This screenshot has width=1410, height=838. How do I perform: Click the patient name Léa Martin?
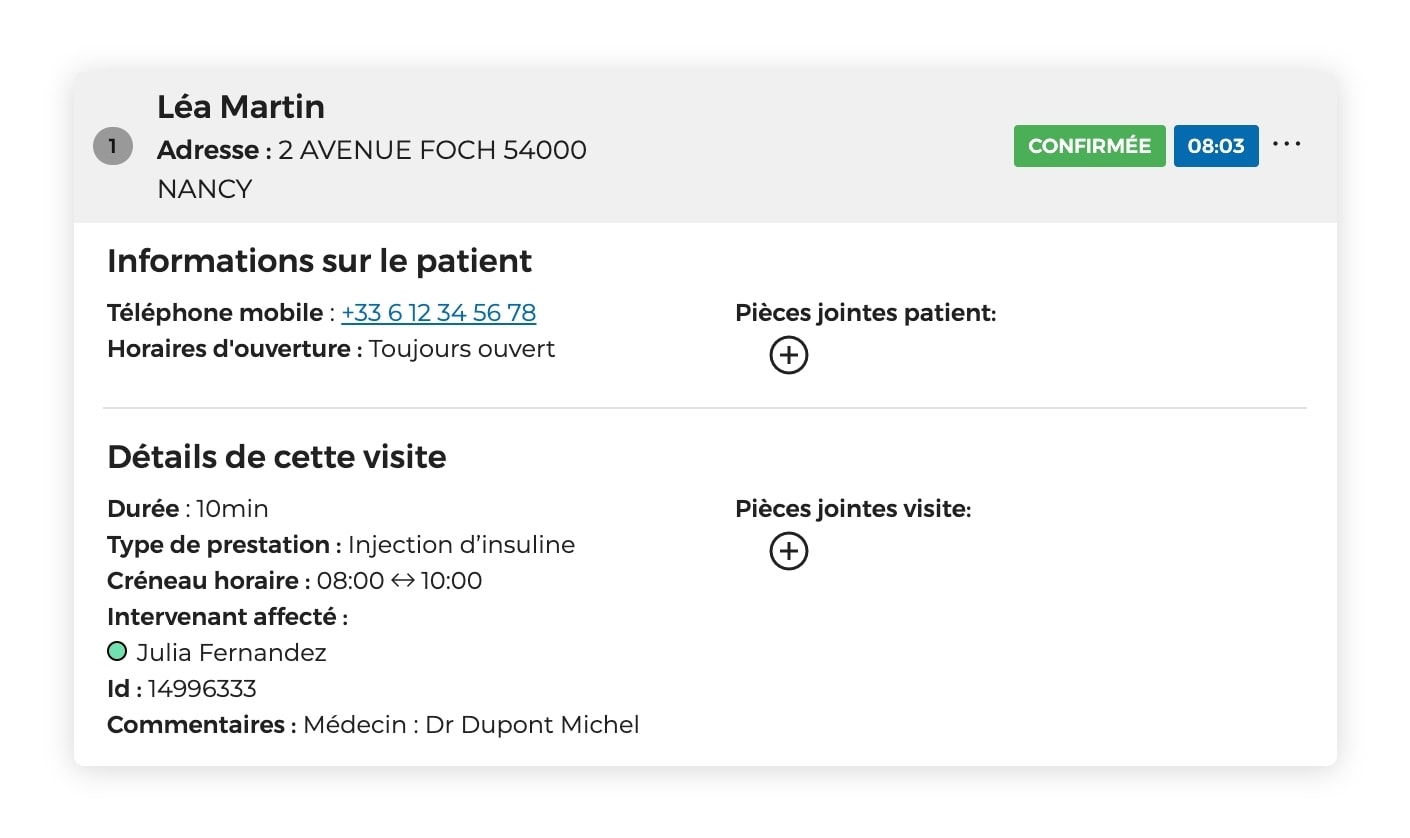240,107
